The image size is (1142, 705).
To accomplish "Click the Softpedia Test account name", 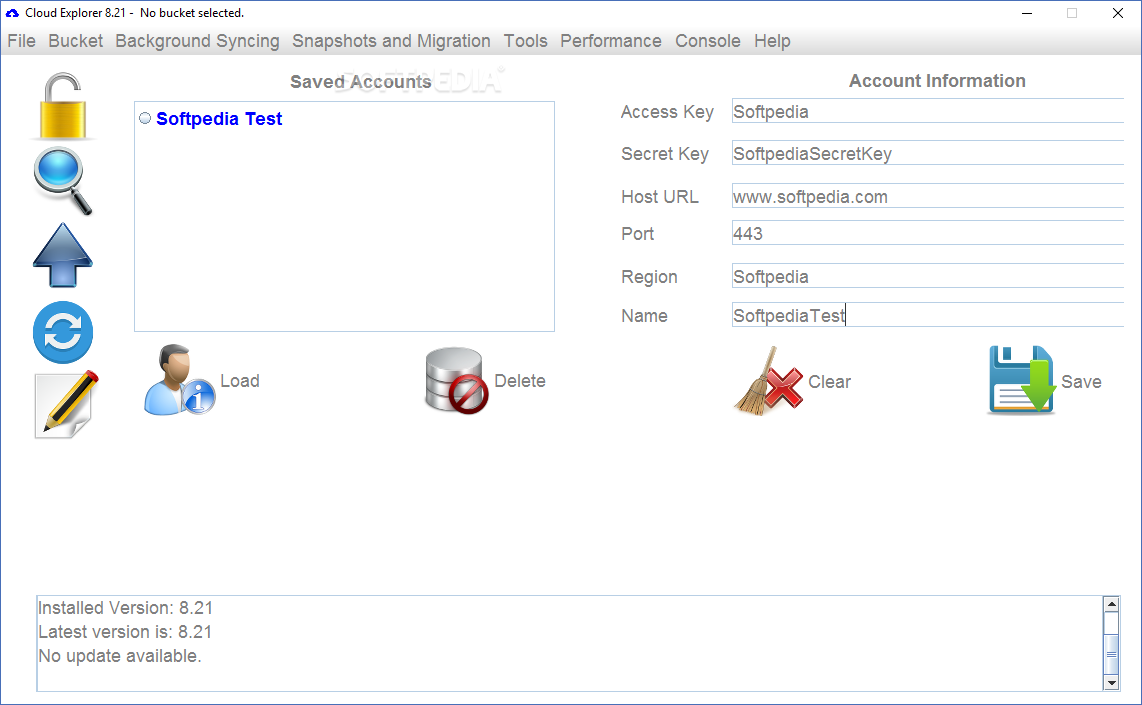I will click(x=218, y=119).
